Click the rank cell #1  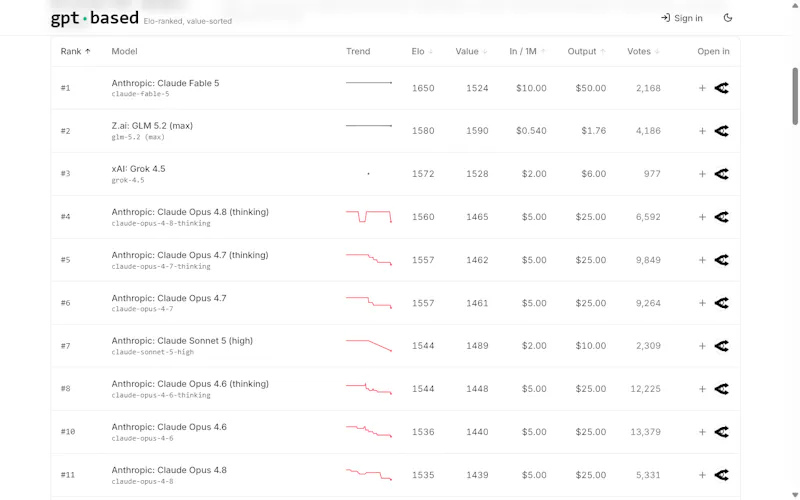pos(65,88)
